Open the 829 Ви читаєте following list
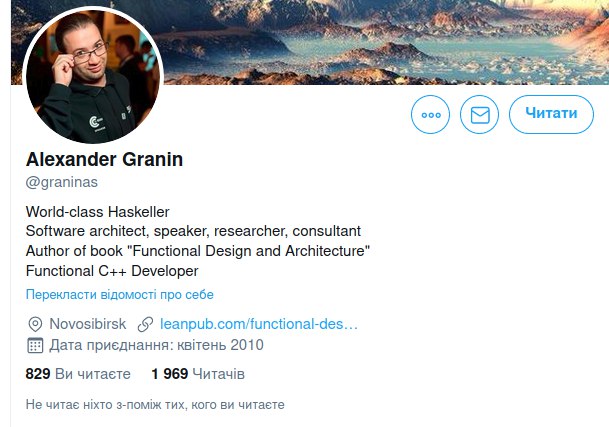 [78, 374]
